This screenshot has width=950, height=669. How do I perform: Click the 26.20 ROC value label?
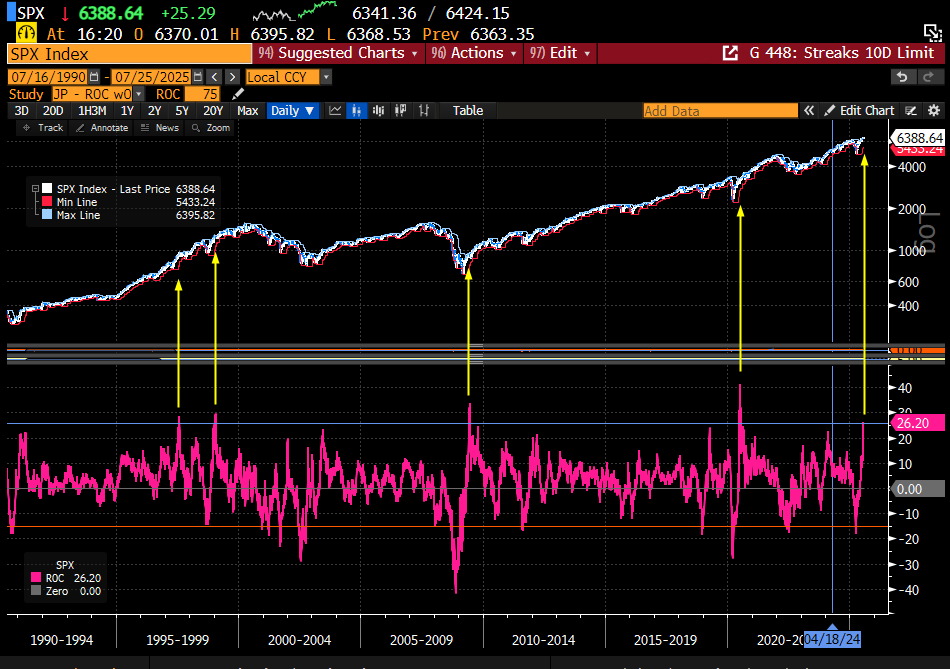917,423
